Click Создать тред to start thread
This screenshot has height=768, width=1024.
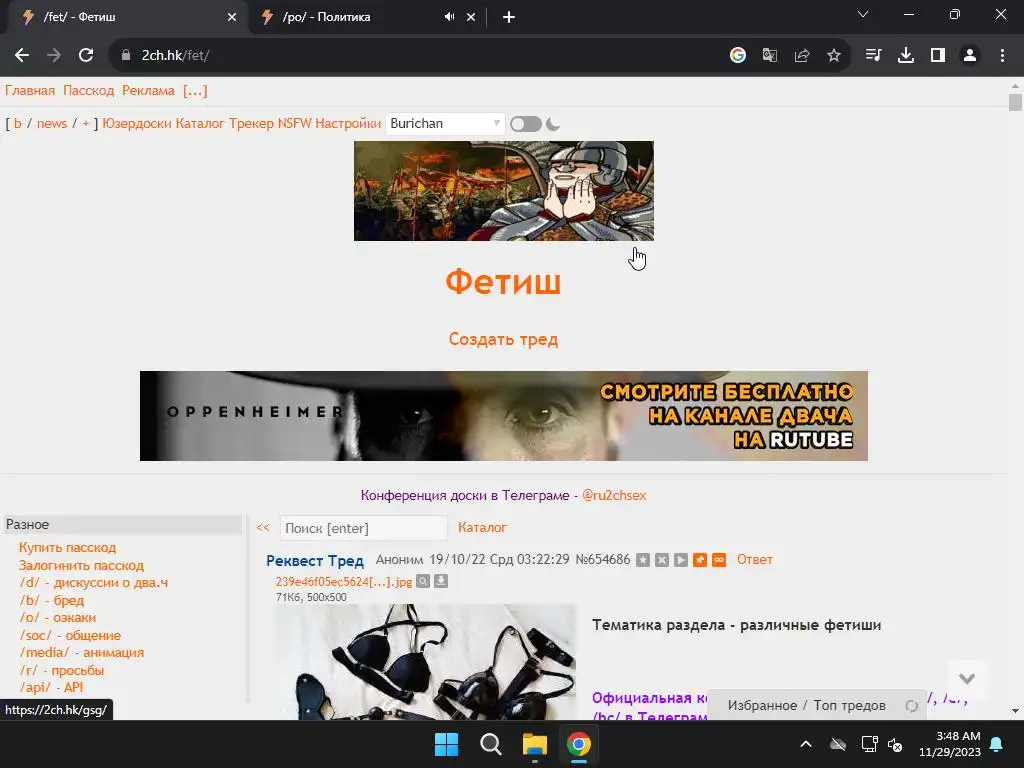tap(504, 340)
